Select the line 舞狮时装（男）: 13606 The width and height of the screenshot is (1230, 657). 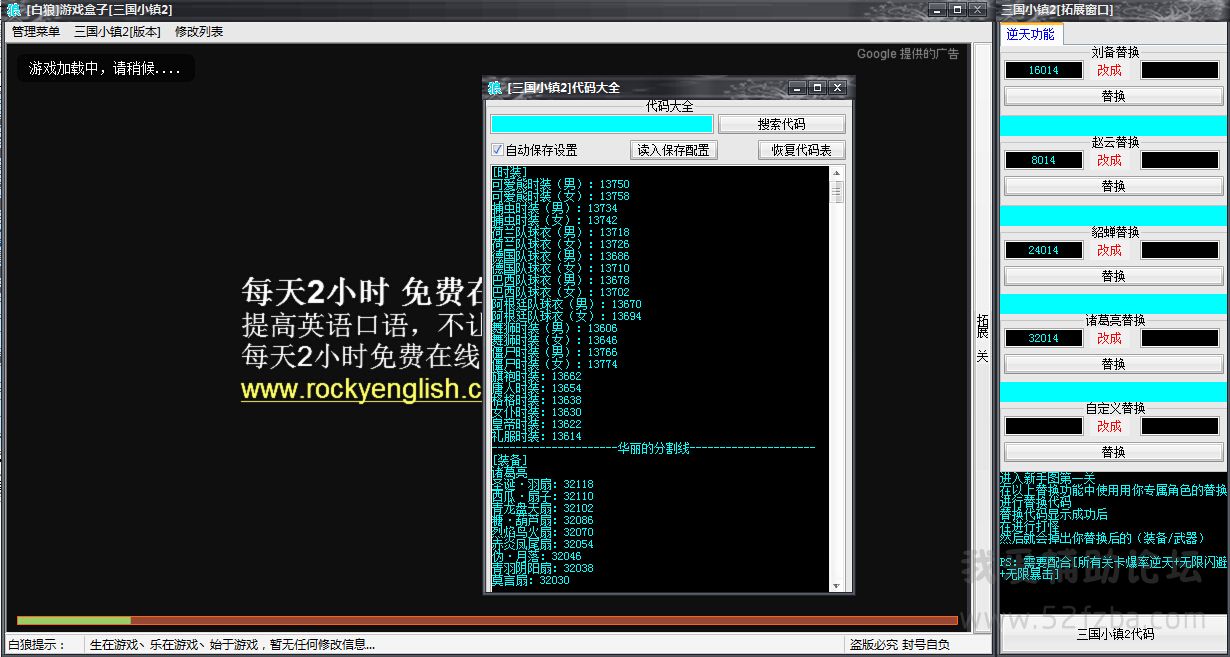click(555, 329)
